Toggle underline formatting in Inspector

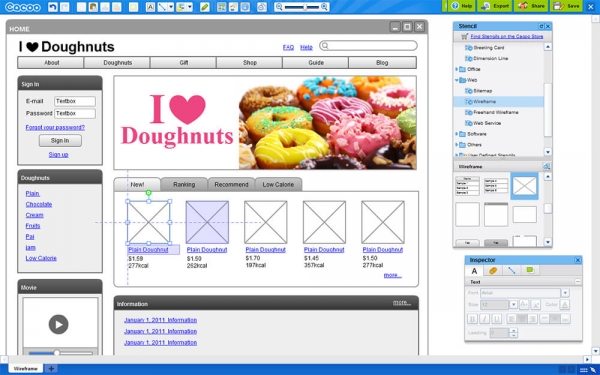pyautogui.click(x=496, y=319)
